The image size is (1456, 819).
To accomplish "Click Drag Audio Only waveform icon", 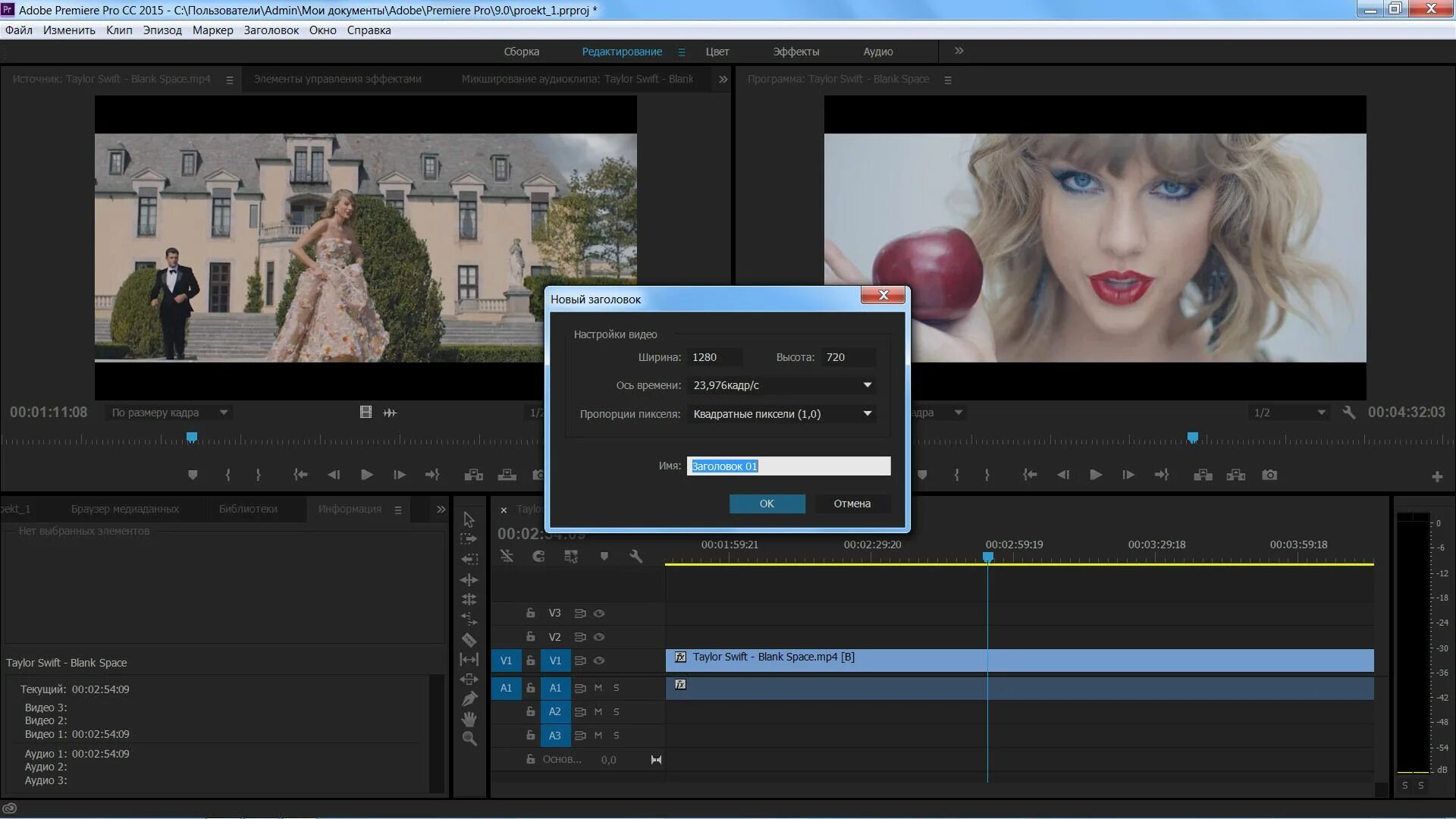I will coord(390,413).
